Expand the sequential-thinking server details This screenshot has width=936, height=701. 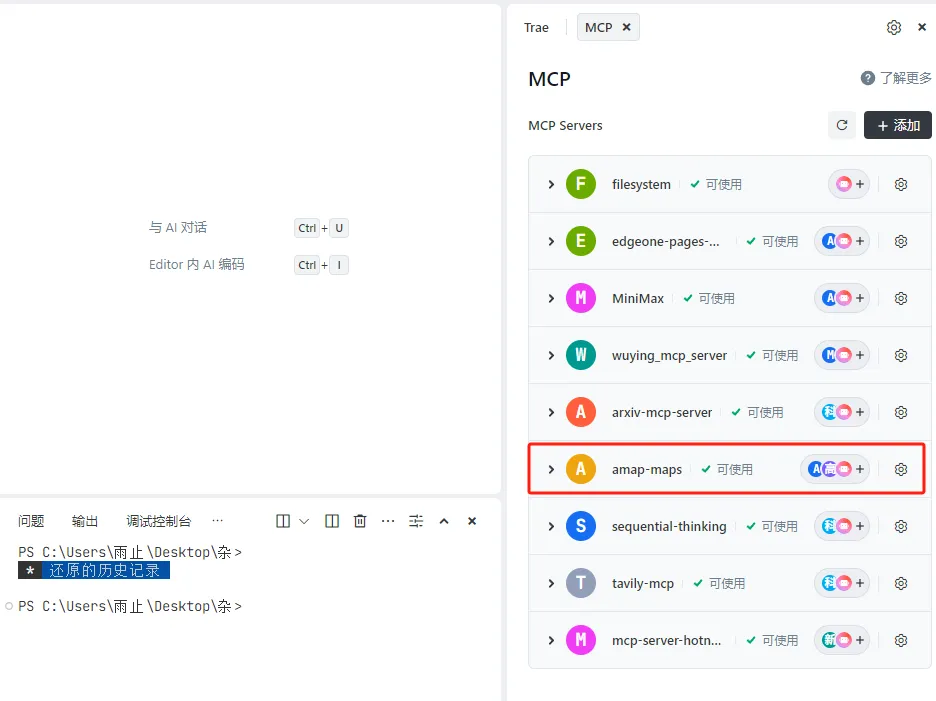[551, 526]
